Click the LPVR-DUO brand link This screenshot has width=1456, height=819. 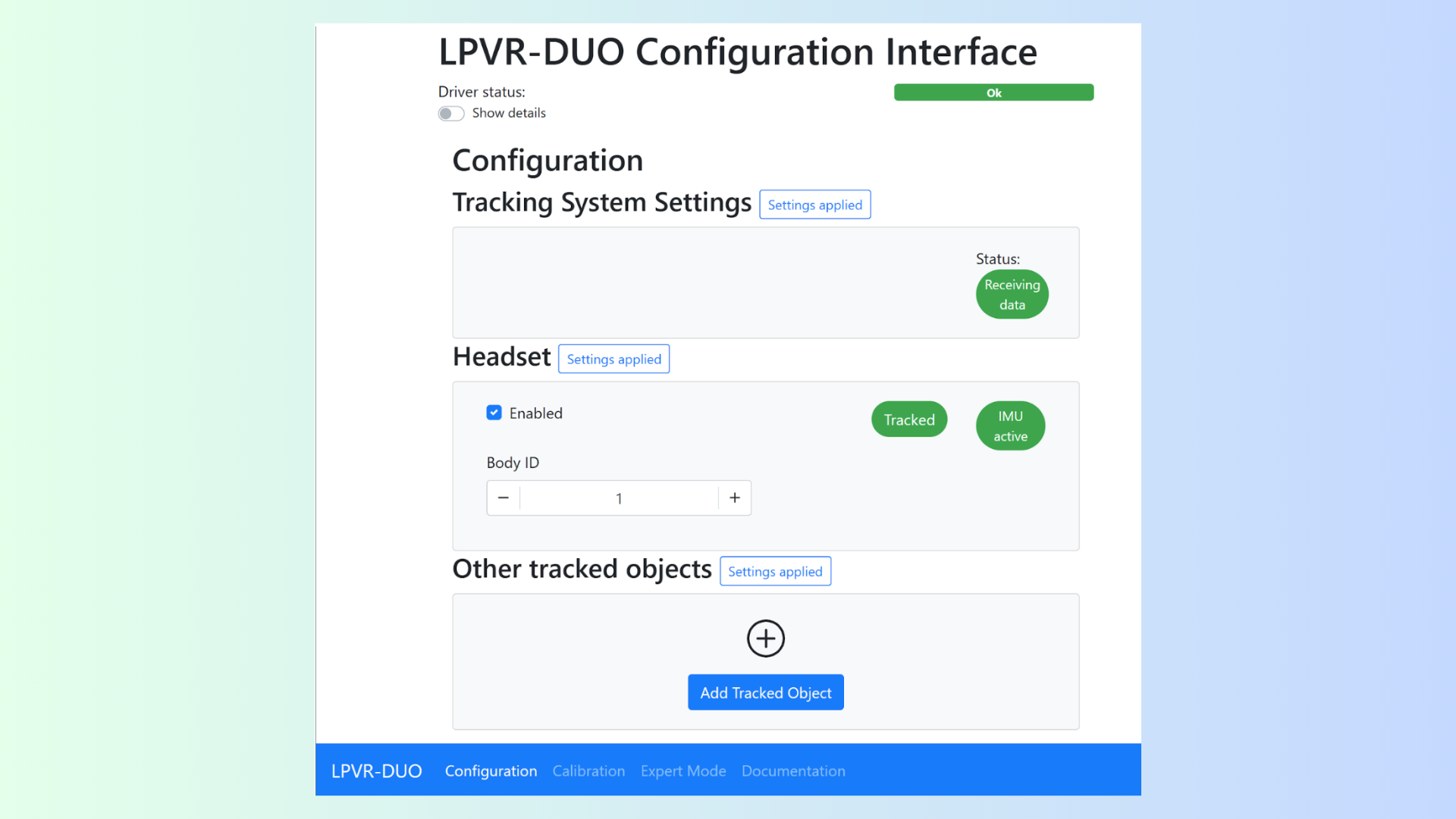pyautogui.click(x=377, y=770)
